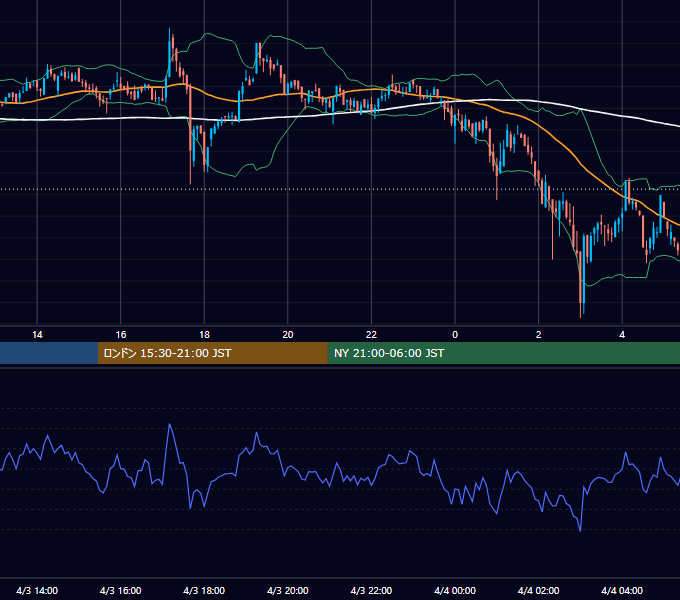Click the '18' hour label on price chart axis
The width and height of the screenshot is (680, 600).
(204, 335)
